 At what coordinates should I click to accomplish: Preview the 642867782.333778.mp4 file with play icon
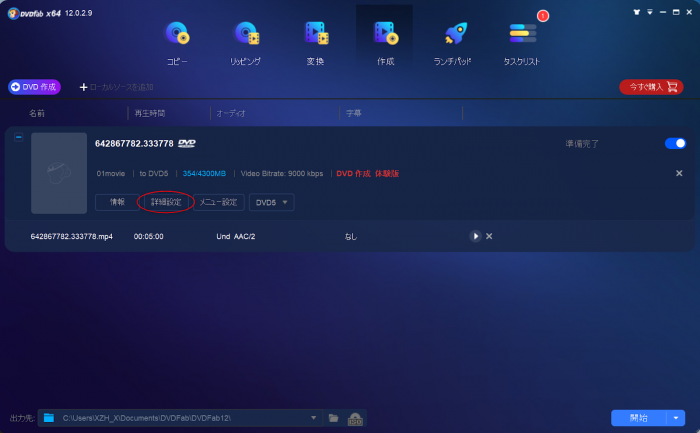[x=475, y=236]
